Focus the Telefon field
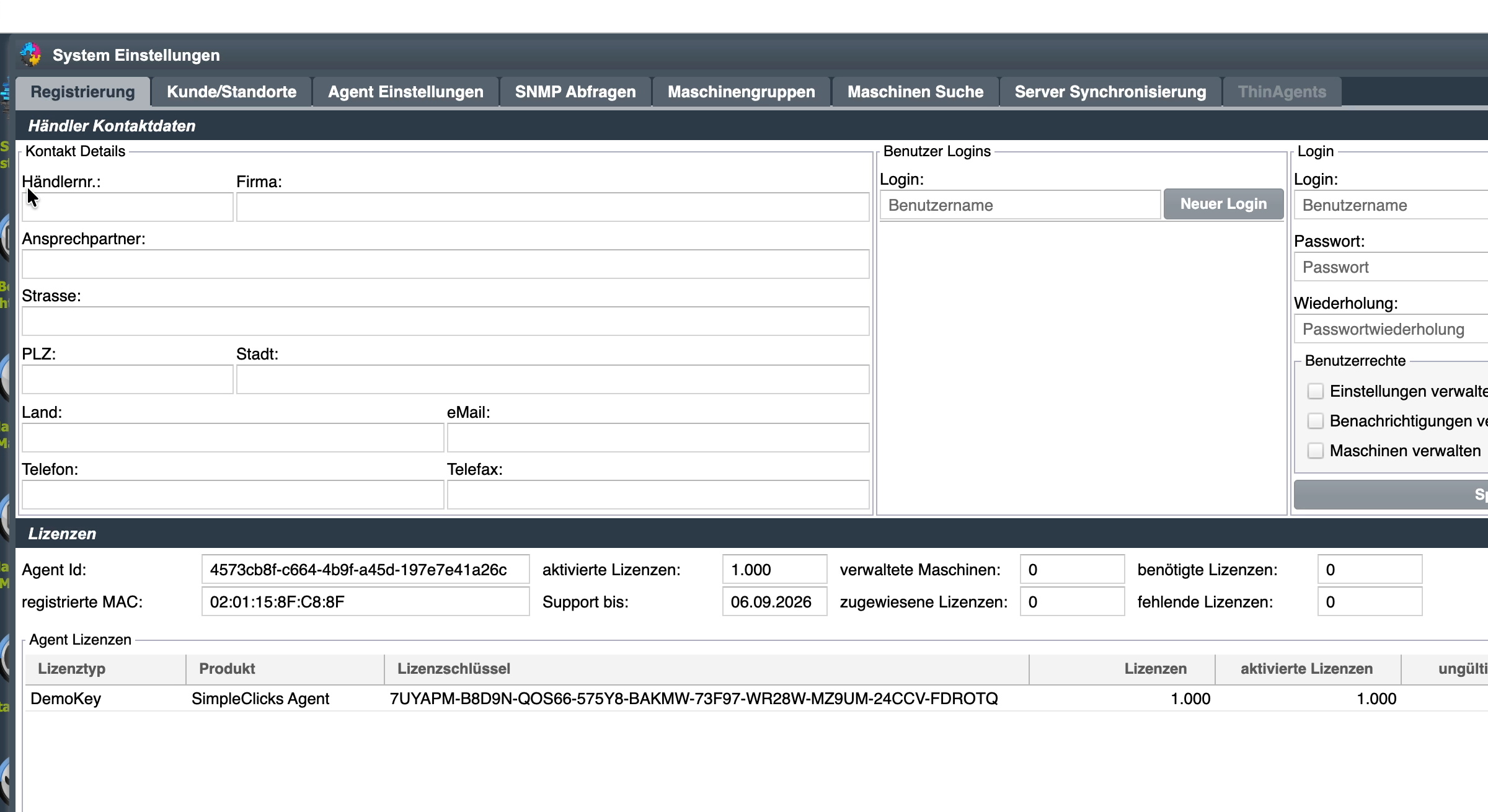Screen dimensions: 1488x812 pyautogui.click(x=233, y=495)
